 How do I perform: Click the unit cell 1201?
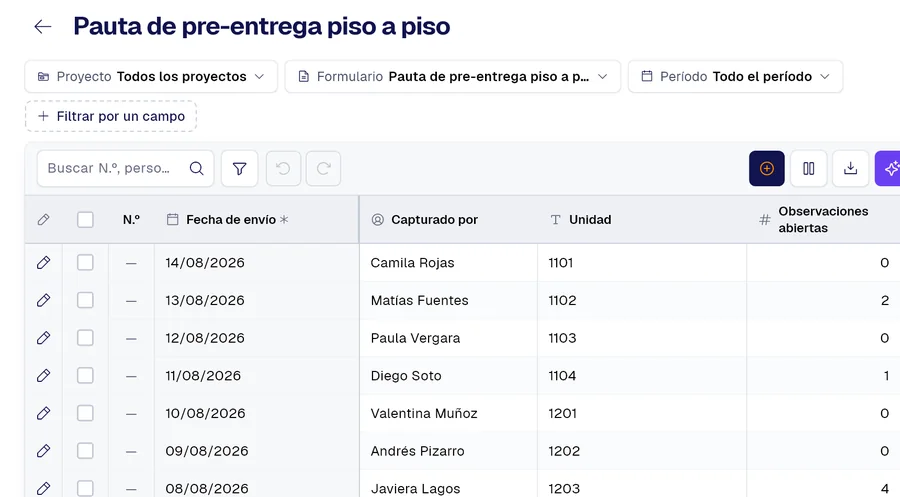(642, 413)
